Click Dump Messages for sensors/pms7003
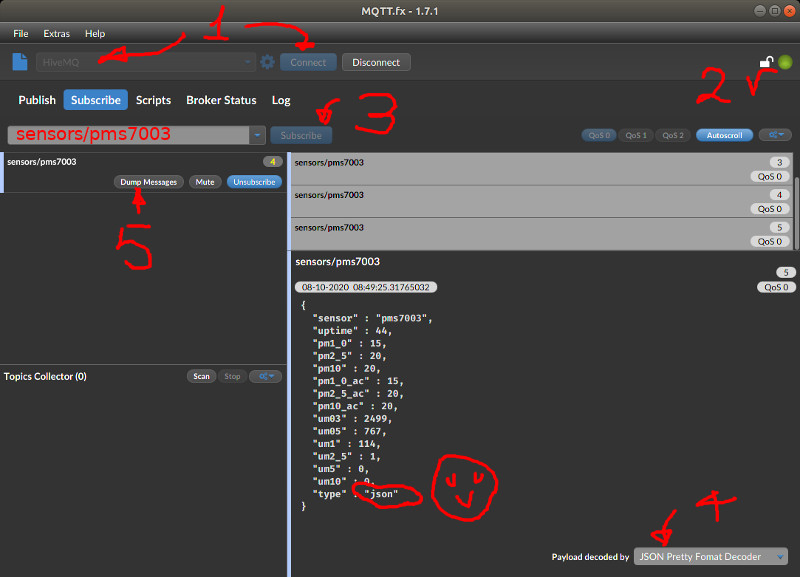 point(148,182)
